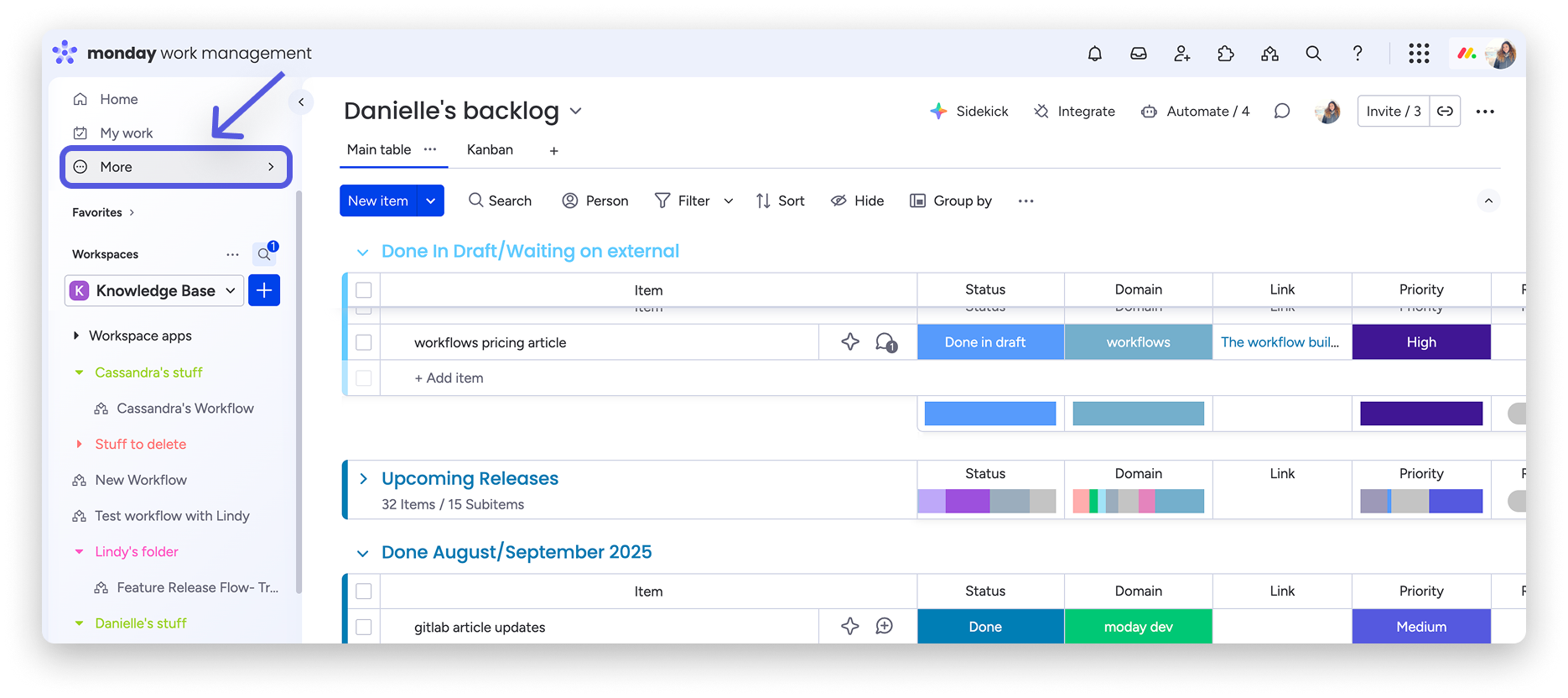1568x698 pixels.
Task: Open the New item dropdown arrow
Action: pos(430,201)
